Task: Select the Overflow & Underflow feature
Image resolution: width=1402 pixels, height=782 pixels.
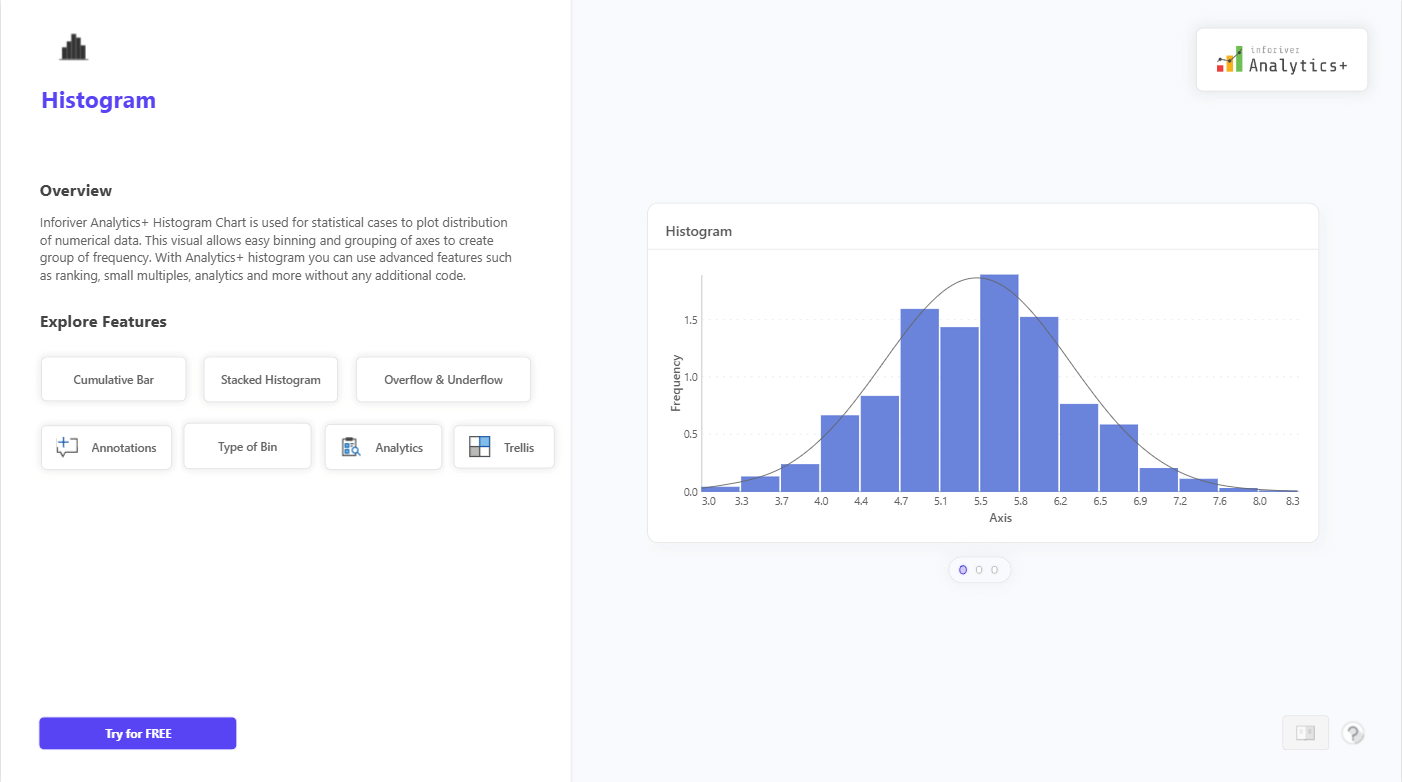Action: click(x=443, y=380)
